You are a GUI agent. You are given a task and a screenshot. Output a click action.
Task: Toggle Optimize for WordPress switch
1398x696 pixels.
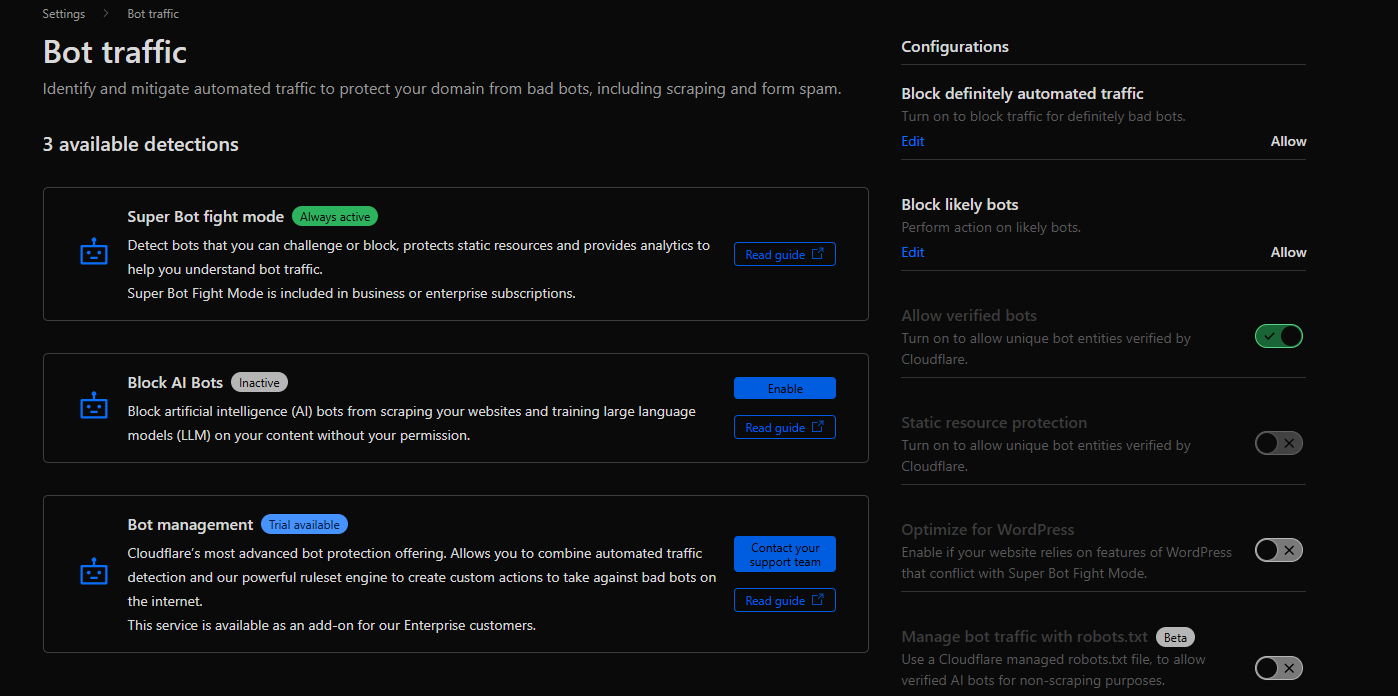tap(1278, 550)
